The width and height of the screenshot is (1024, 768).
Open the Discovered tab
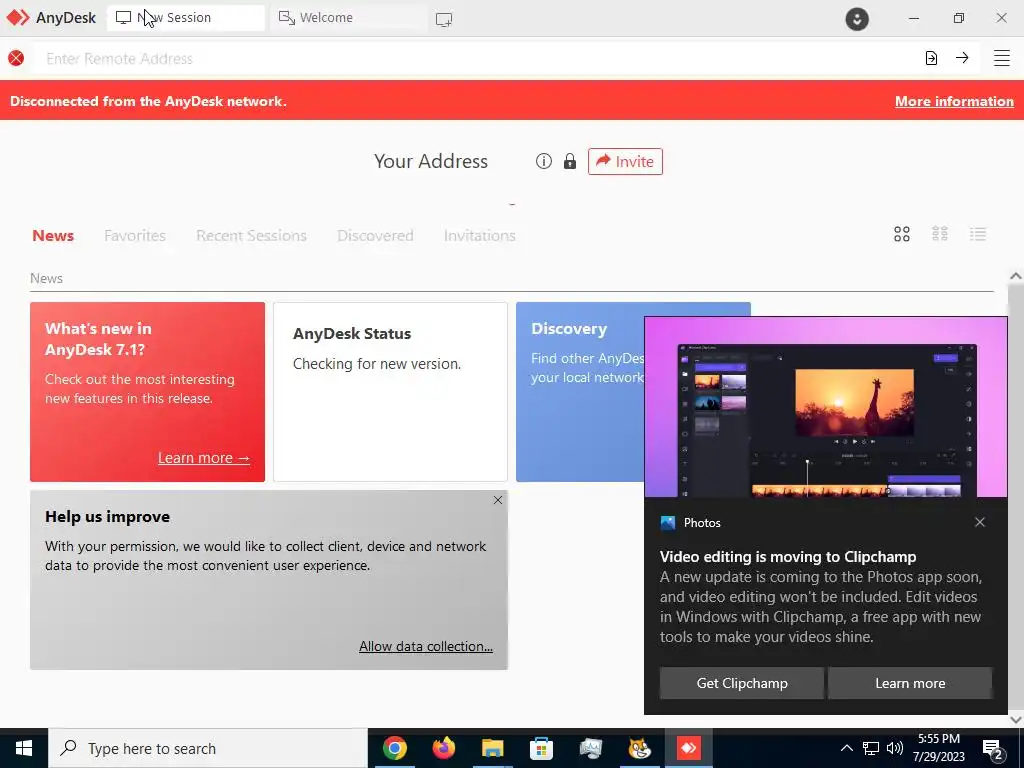(x=376, y=235)
